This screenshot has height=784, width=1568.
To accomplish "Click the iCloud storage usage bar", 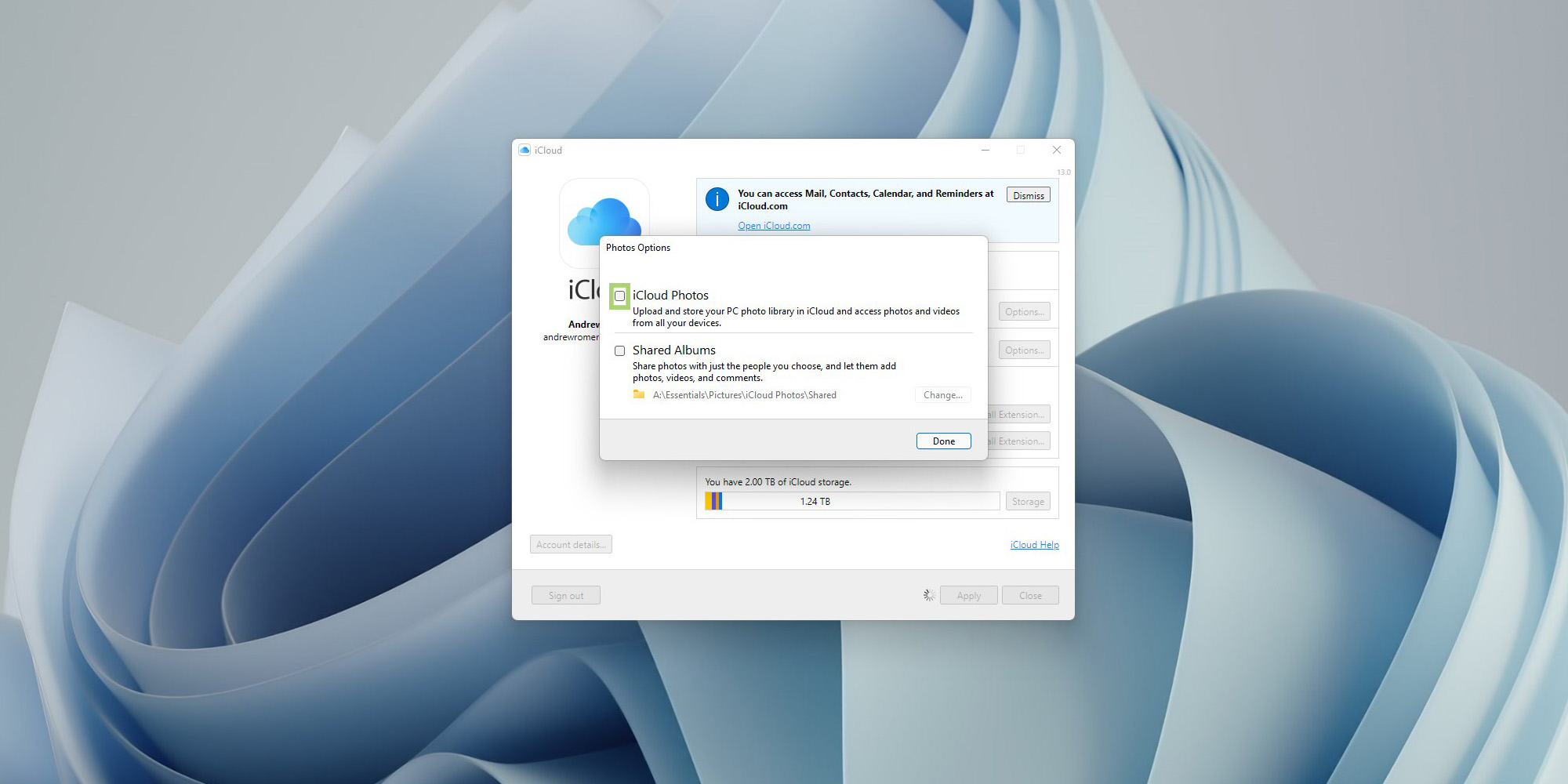I will pos(851,502).
